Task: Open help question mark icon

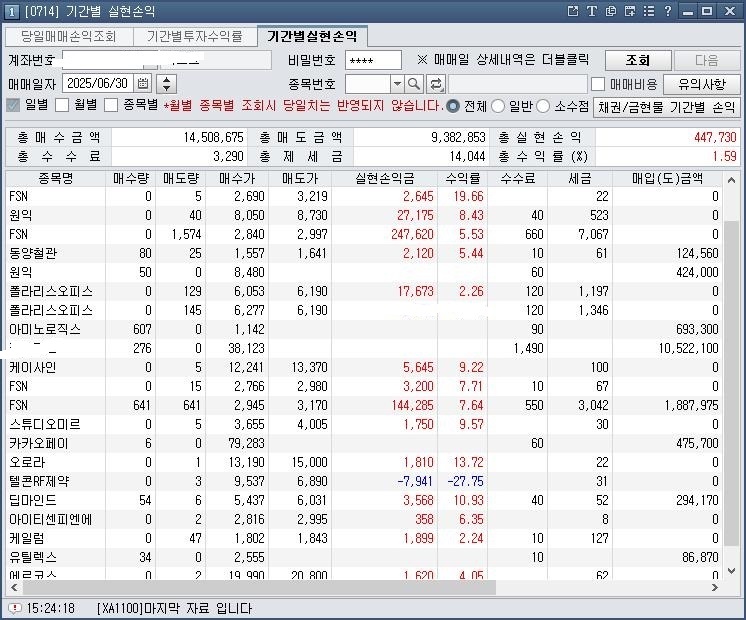Action: click(667, 11)
